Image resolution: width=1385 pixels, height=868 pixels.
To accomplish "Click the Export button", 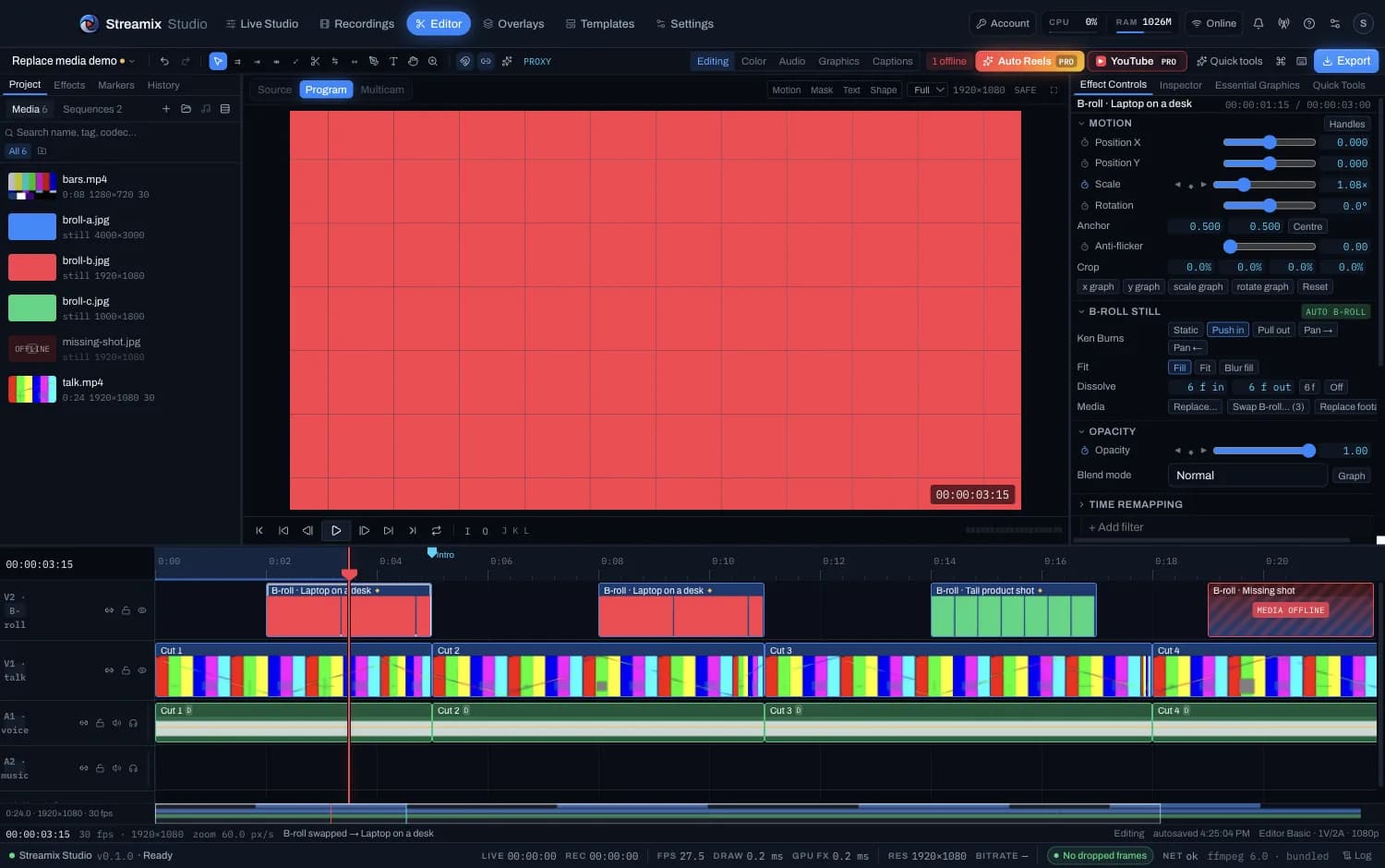I will tap(1346, 61).
